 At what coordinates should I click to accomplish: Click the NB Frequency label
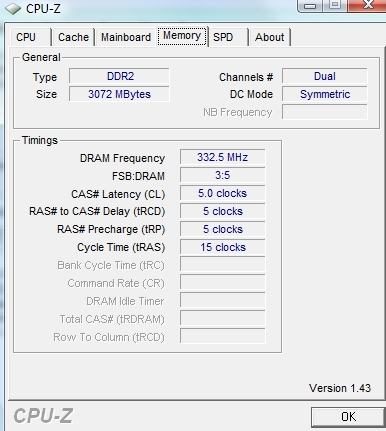point(238,113)
